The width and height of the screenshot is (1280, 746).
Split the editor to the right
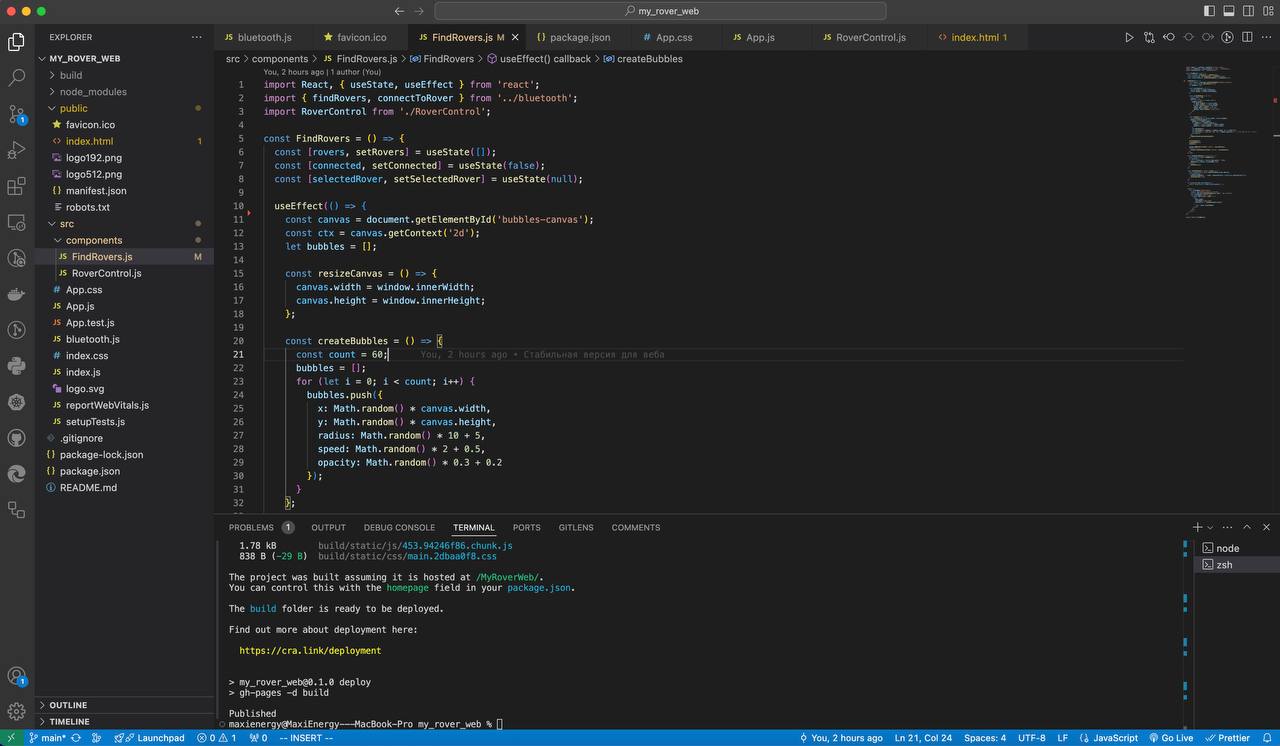(1248, 37)
